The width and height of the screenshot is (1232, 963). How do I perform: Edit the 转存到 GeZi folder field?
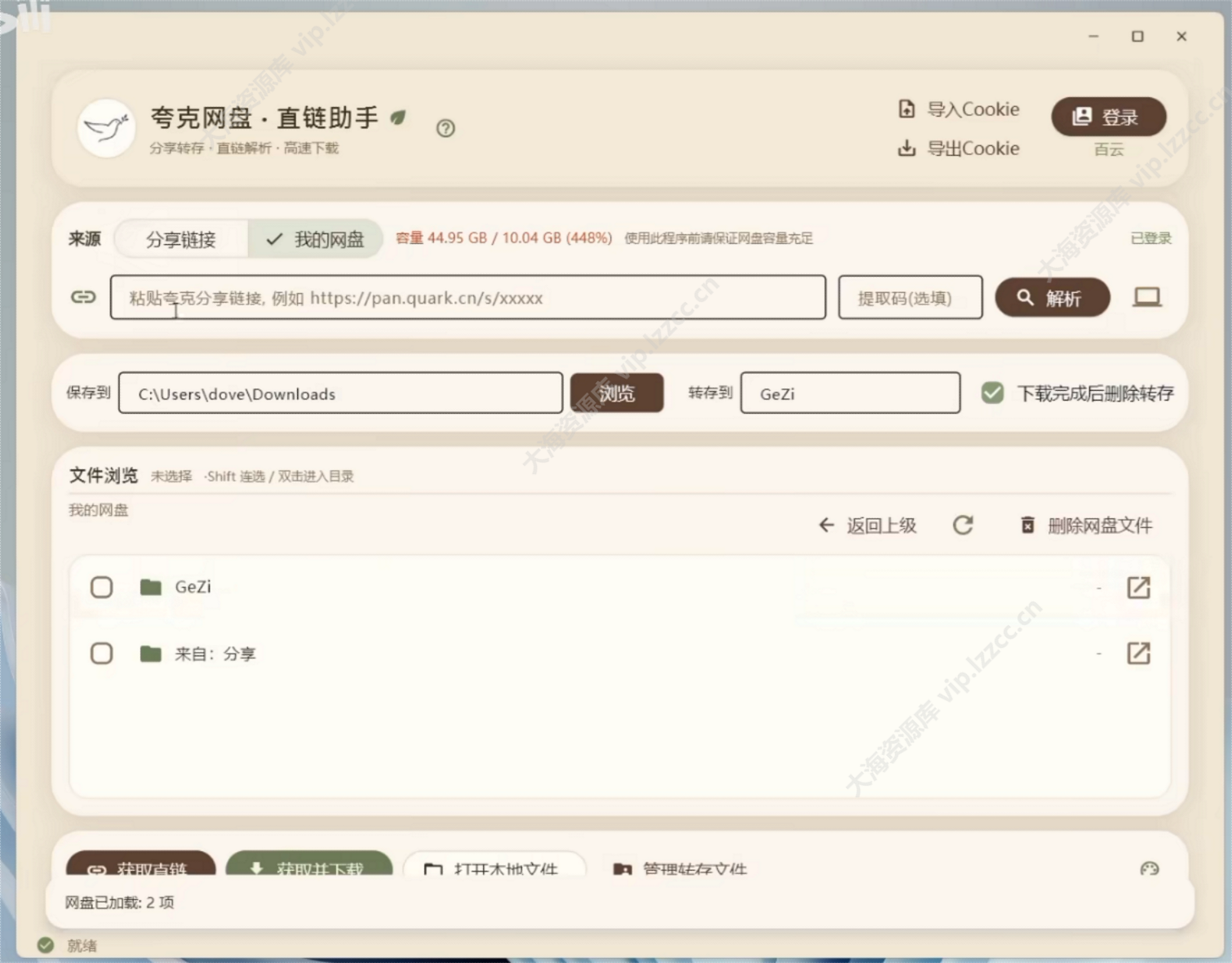tap(850, 393)
